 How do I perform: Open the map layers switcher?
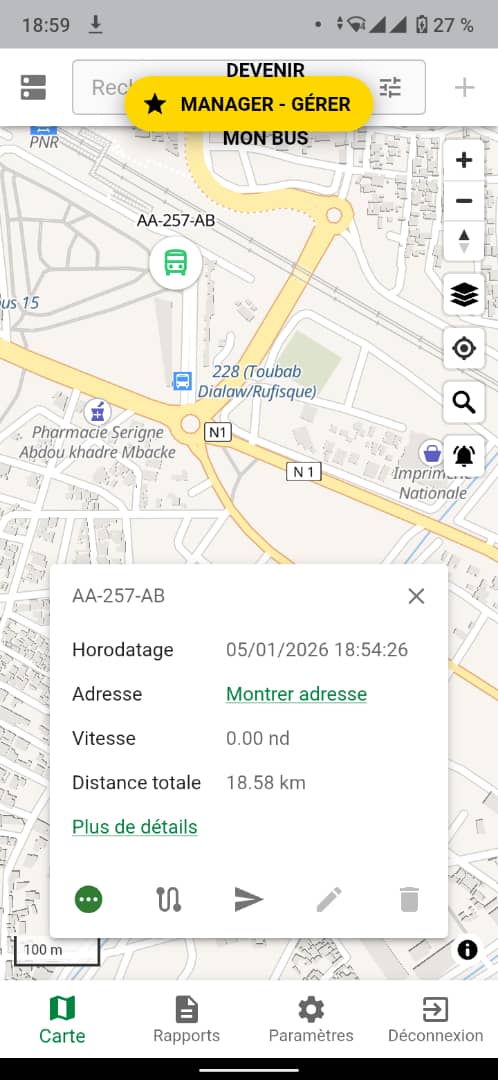point(464,295)
